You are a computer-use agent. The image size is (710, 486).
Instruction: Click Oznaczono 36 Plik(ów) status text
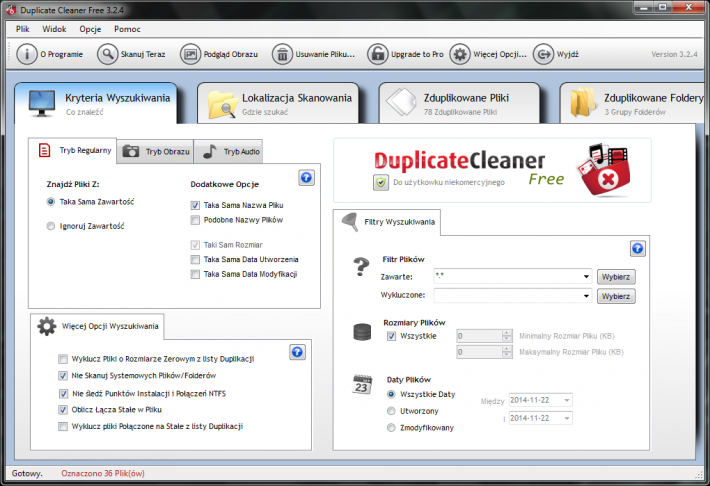[x=103, y=474]
